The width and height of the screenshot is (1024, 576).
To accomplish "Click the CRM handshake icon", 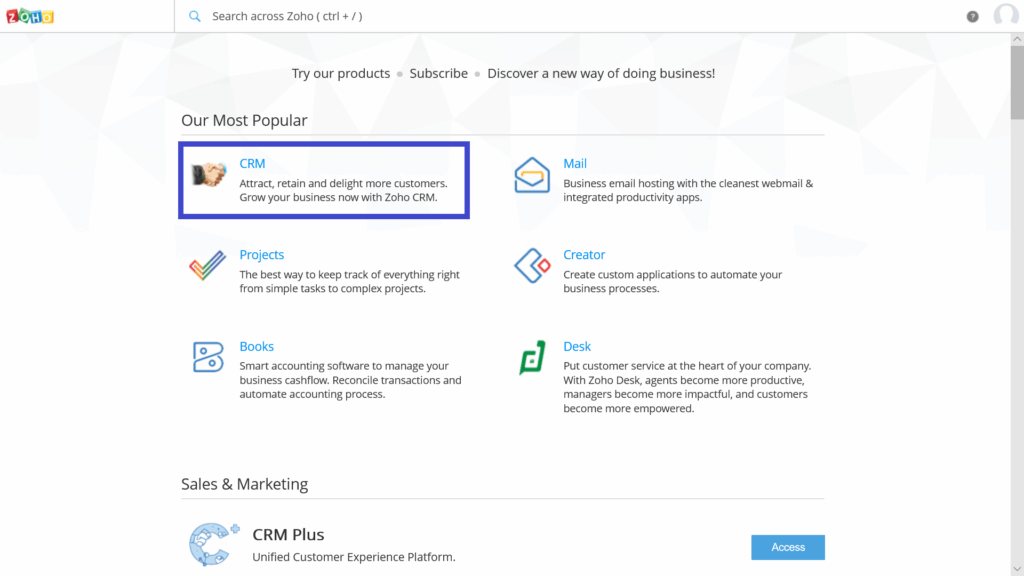I will 208,174.
